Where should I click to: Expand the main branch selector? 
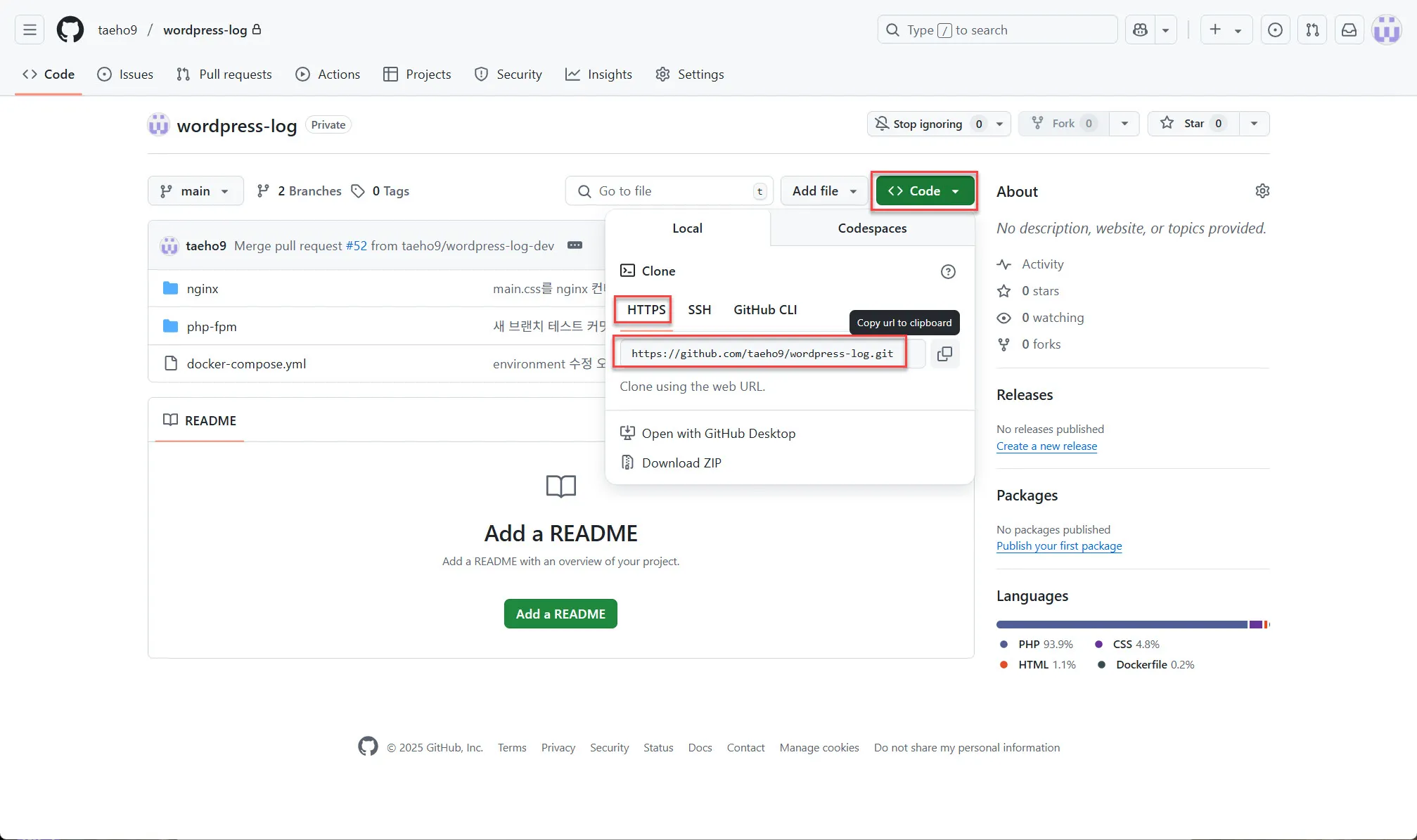click(195, 190)
